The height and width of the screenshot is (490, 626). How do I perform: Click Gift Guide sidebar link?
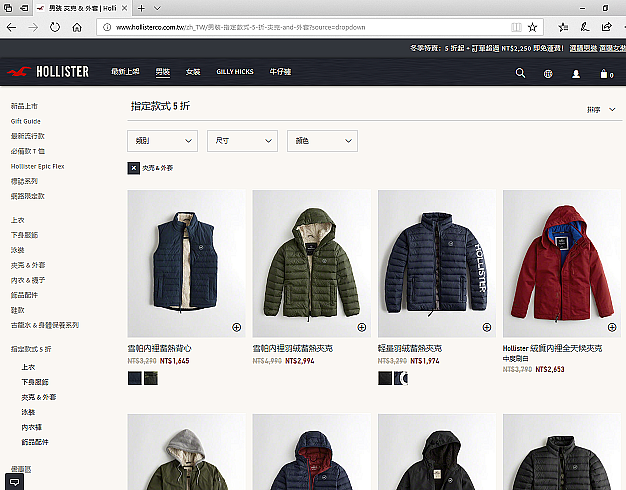tap(26, 121)
